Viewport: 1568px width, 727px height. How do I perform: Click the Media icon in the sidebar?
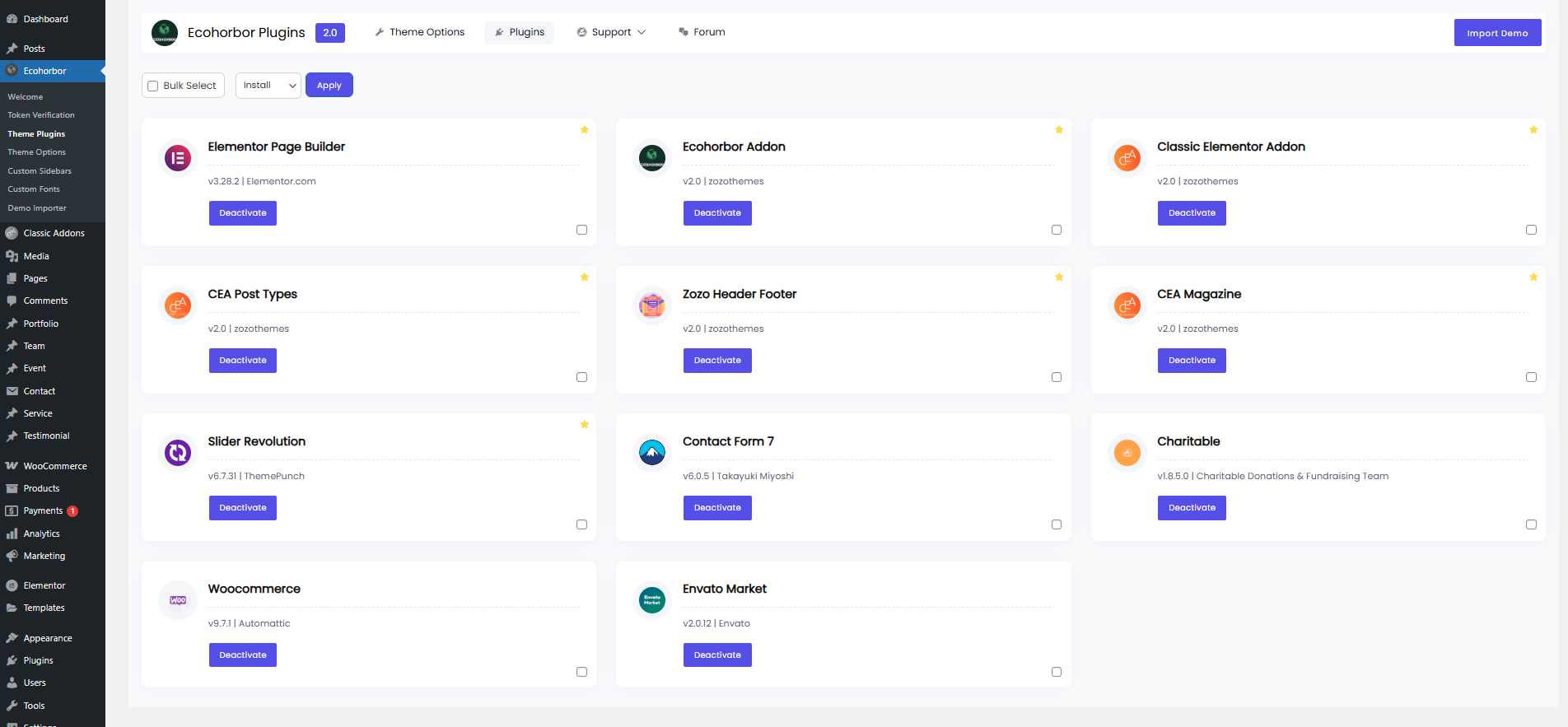pyautogui.click(x=12, y=256)
